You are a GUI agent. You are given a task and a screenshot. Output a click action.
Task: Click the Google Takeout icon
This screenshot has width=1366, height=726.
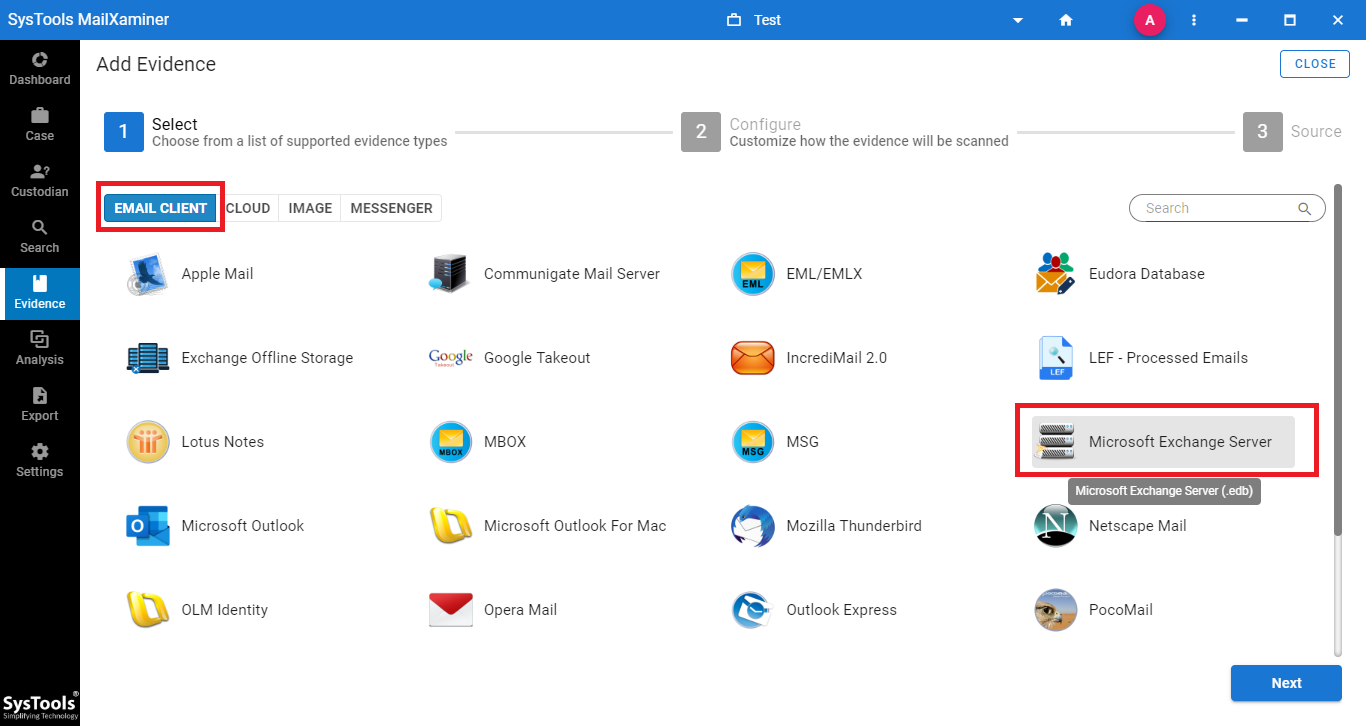click(451, 358)
